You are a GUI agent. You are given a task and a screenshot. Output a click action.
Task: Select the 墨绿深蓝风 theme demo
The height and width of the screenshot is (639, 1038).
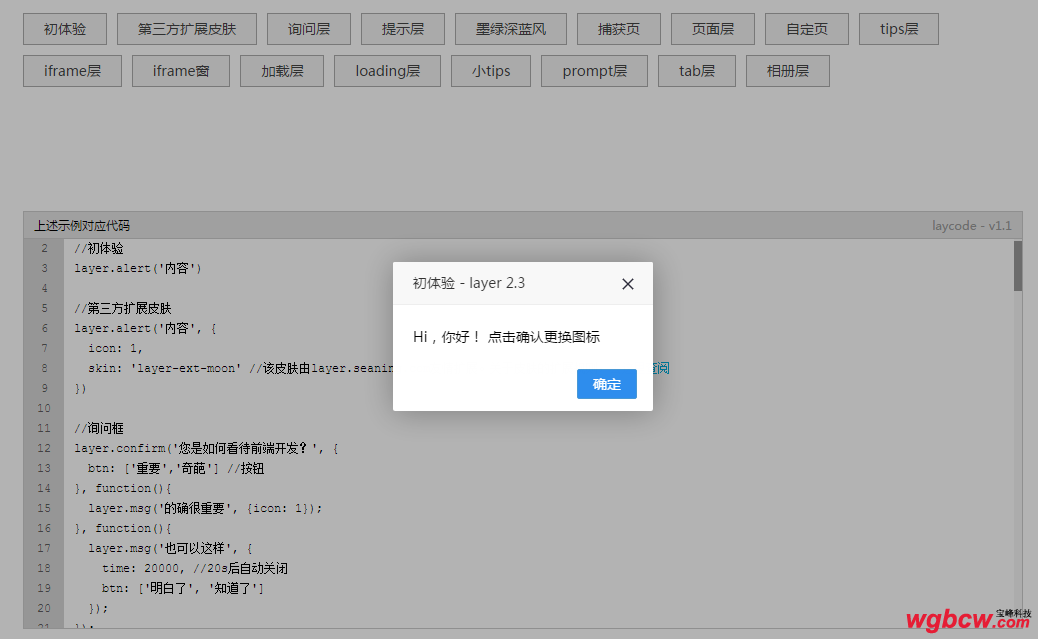(510, 29)
